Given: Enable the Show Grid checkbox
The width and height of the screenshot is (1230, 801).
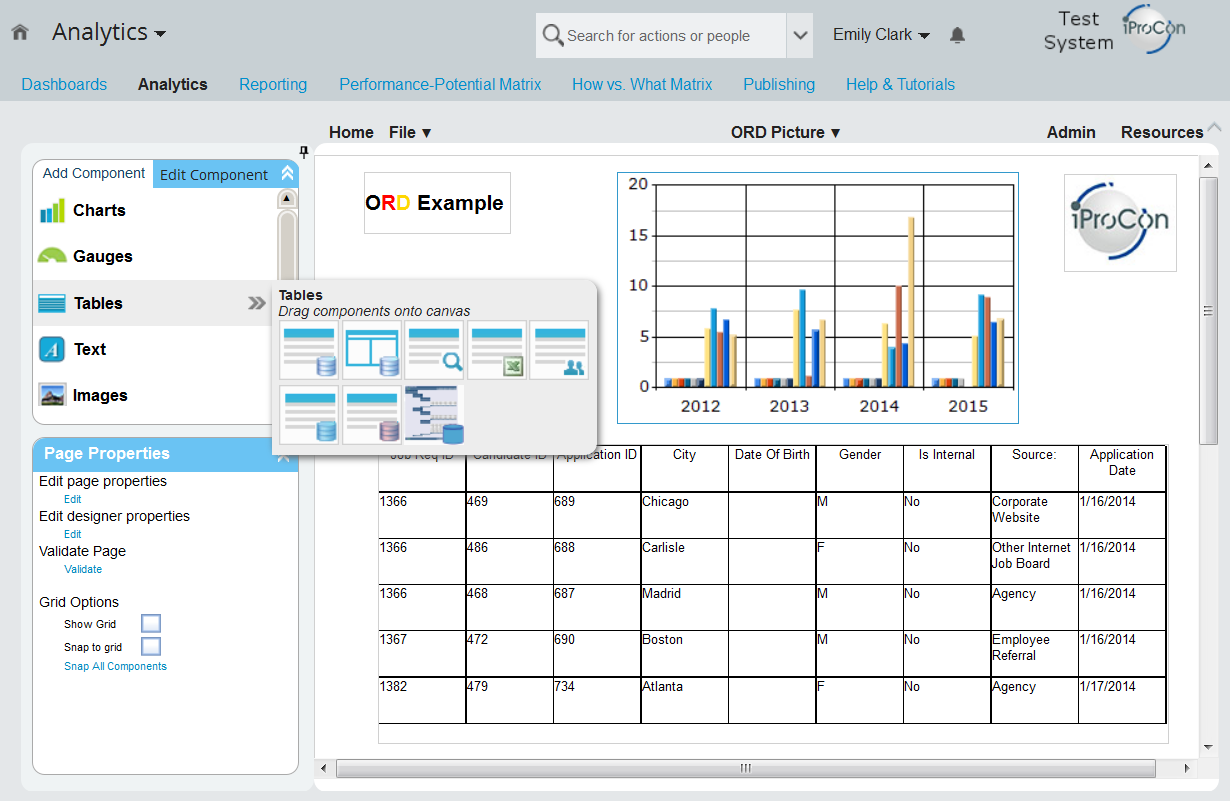Looking at the screenshot, I should point(151,624).
